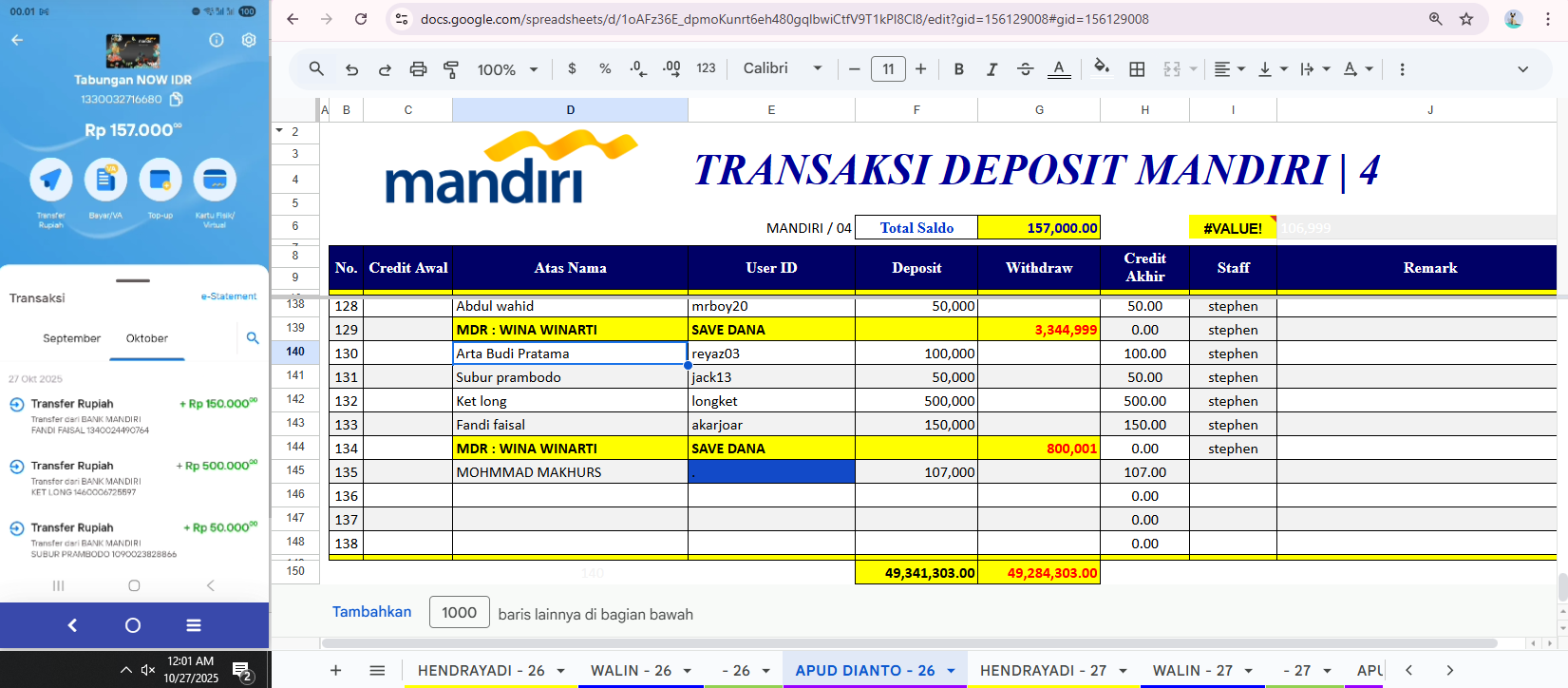Click Tambahkan to add rows
This screenshot has width=1568, height=688.
pos(371,612)
